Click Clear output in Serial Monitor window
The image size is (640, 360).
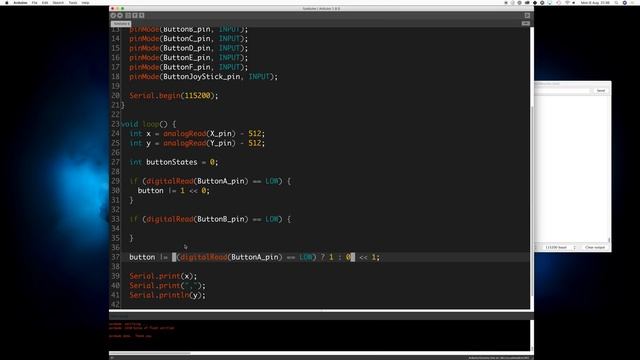pos(595,247)
